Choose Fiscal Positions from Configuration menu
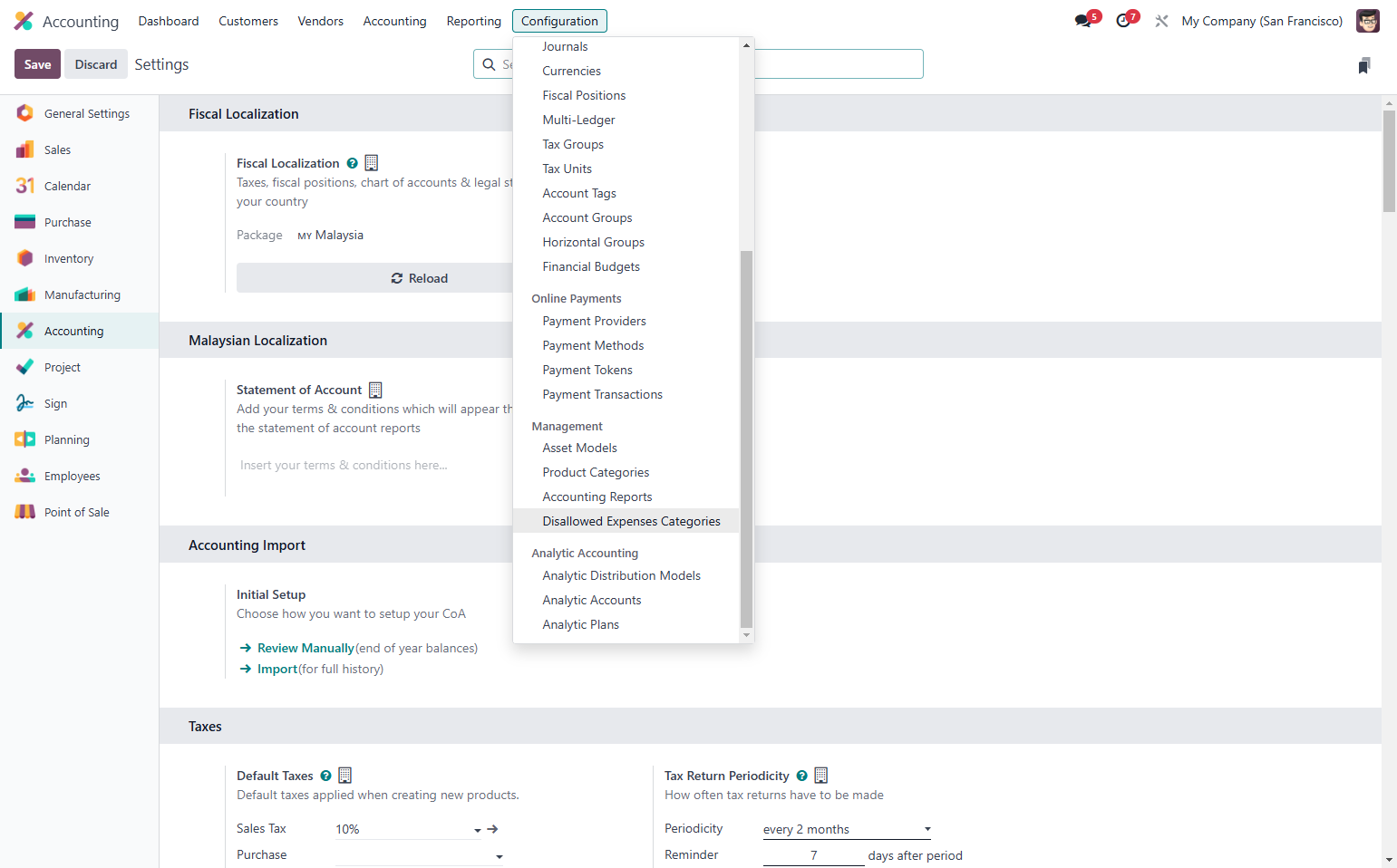Viewport: 1397px width, 868px height. [626, 95]
